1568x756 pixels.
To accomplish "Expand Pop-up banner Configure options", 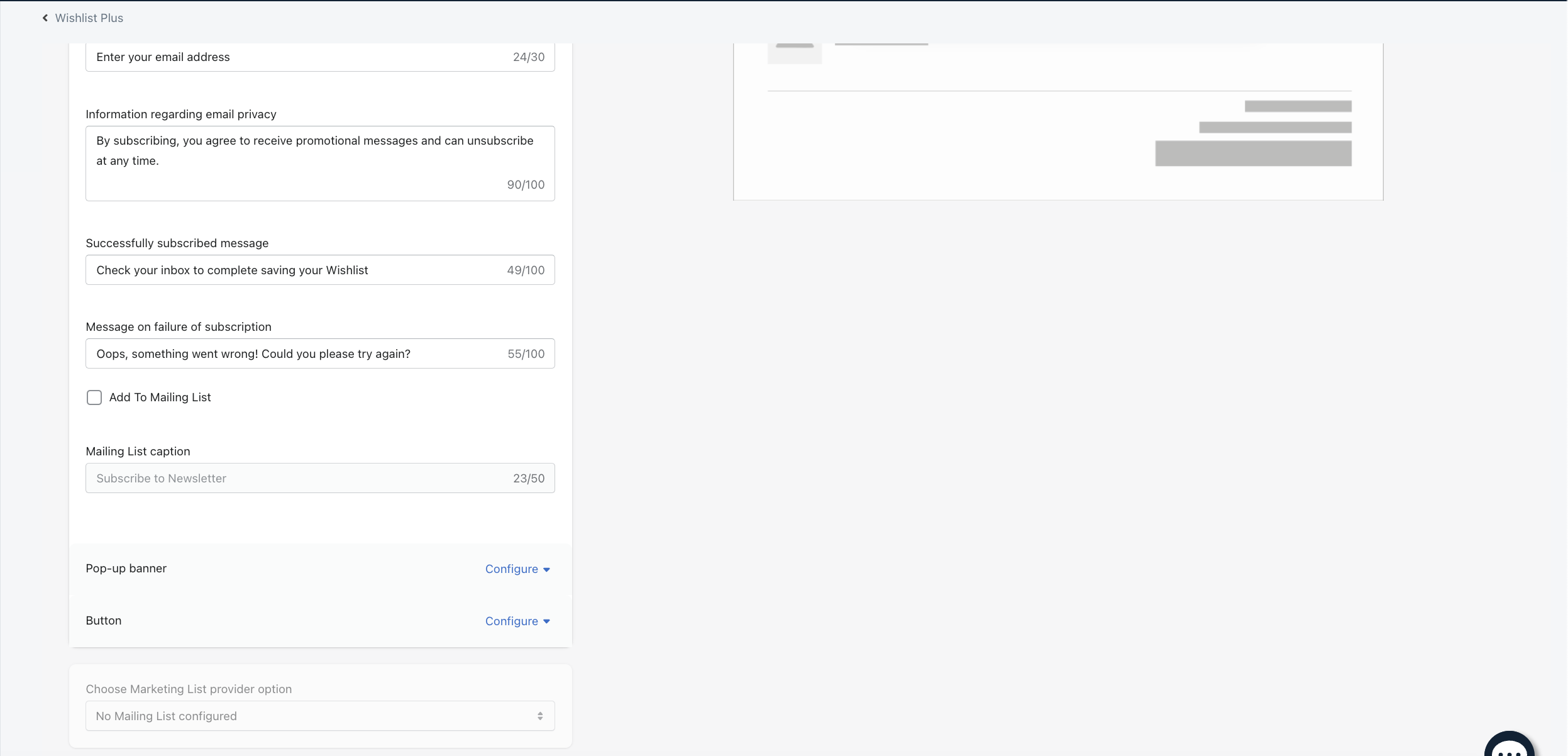I will coord(512,569).
